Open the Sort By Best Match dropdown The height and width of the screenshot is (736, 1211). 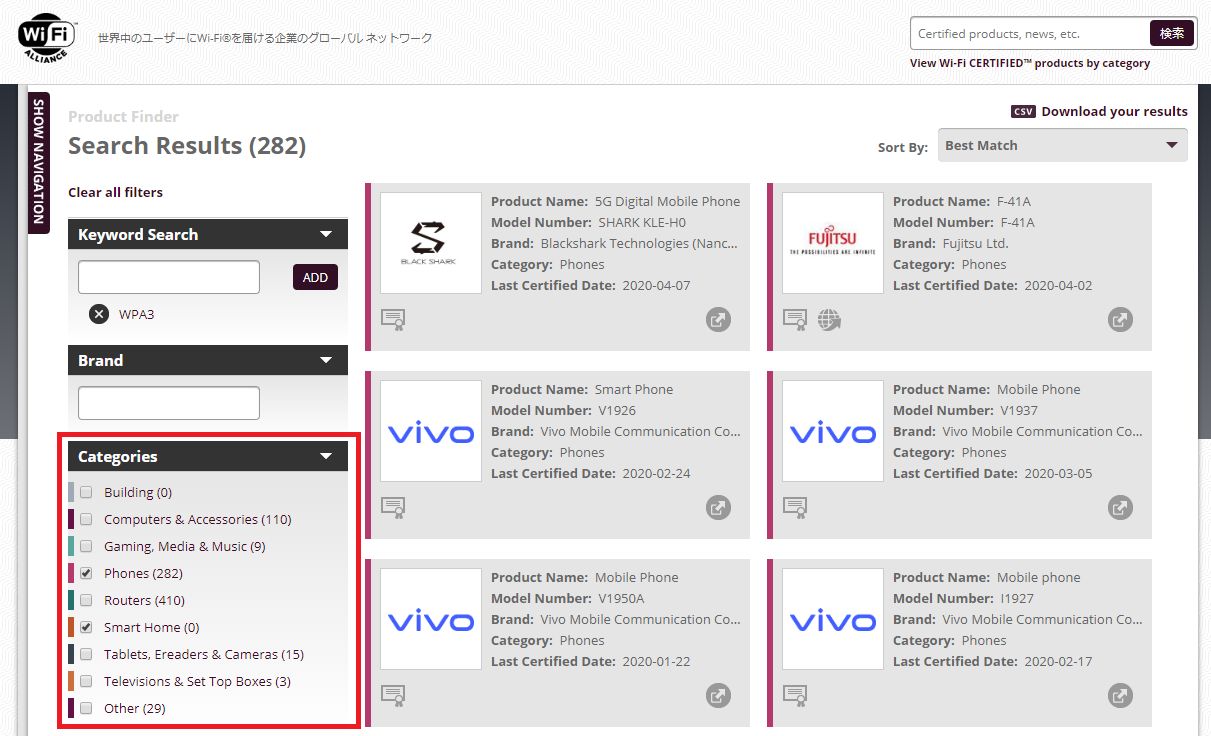tap(1063, 145)
